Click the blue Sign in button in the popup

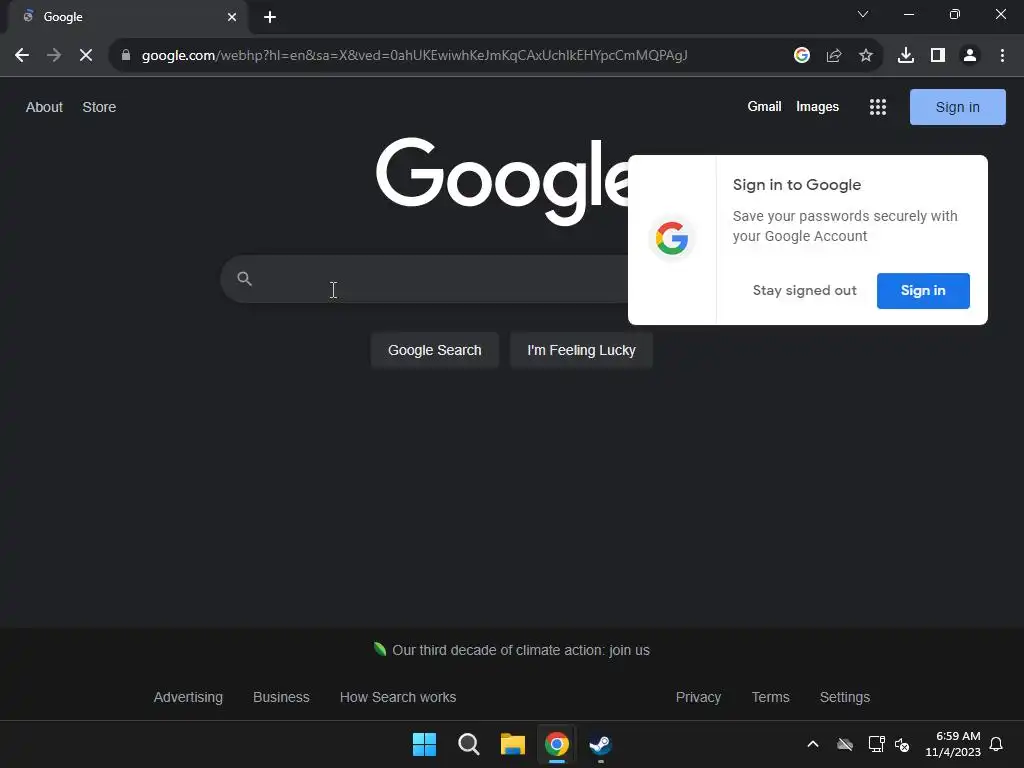click(923, 291)
